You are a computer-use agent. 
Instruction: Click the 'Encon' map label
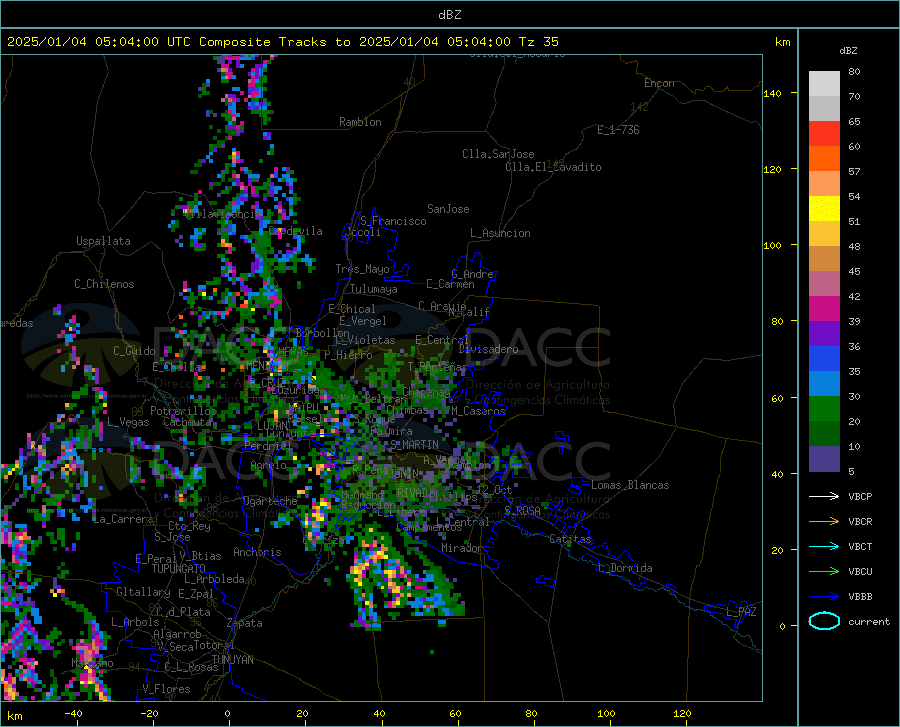pyautogui.click(x=659, y=83)
